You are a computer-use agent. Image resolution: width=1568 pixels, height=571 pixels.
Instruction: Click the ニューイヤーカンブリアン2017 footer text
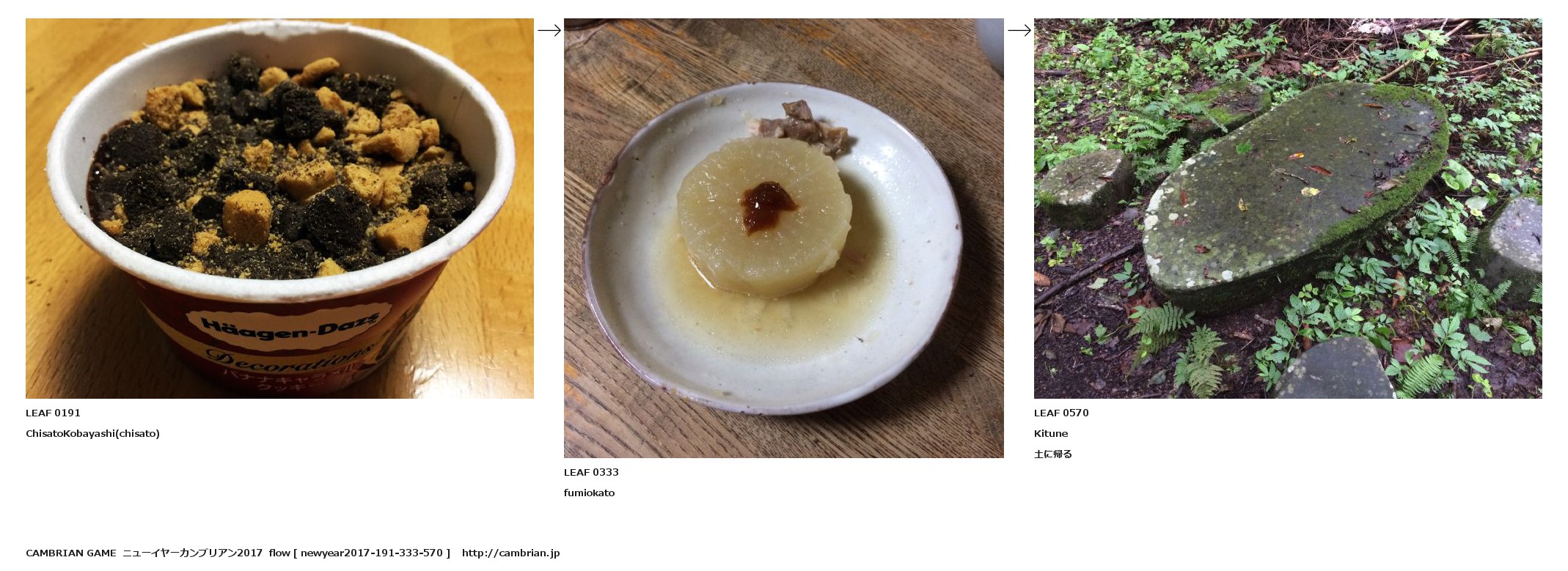coord(192,553)
